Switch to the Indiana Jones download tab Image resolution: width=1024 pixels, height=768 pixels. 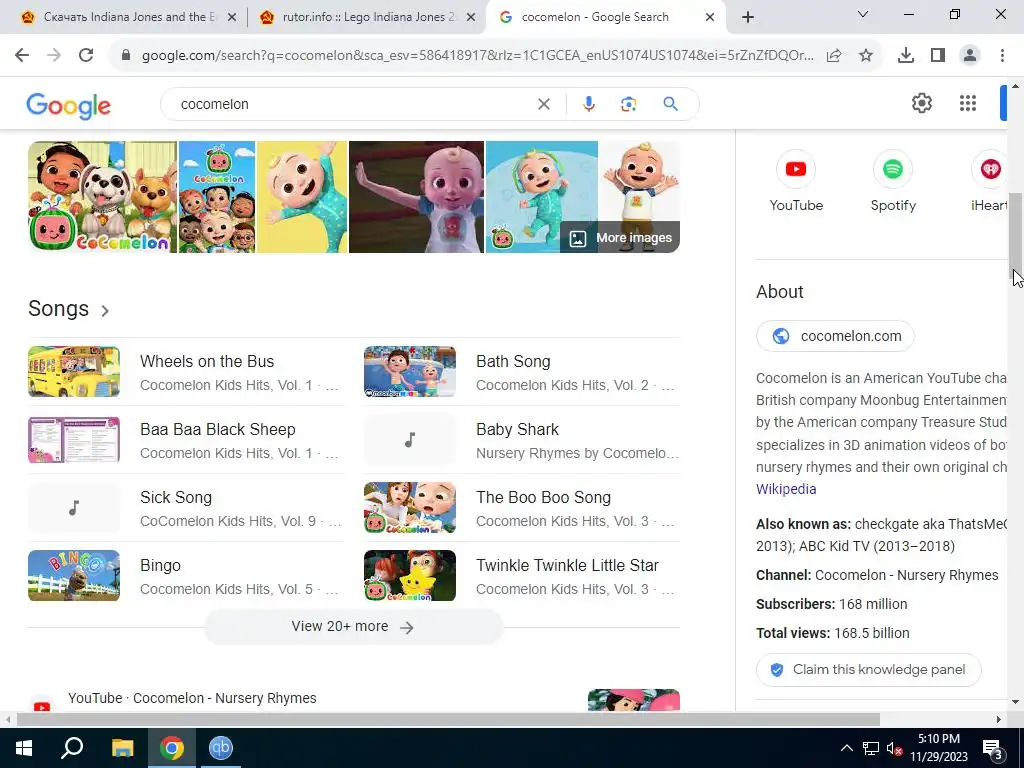click(x=128, y=17)
